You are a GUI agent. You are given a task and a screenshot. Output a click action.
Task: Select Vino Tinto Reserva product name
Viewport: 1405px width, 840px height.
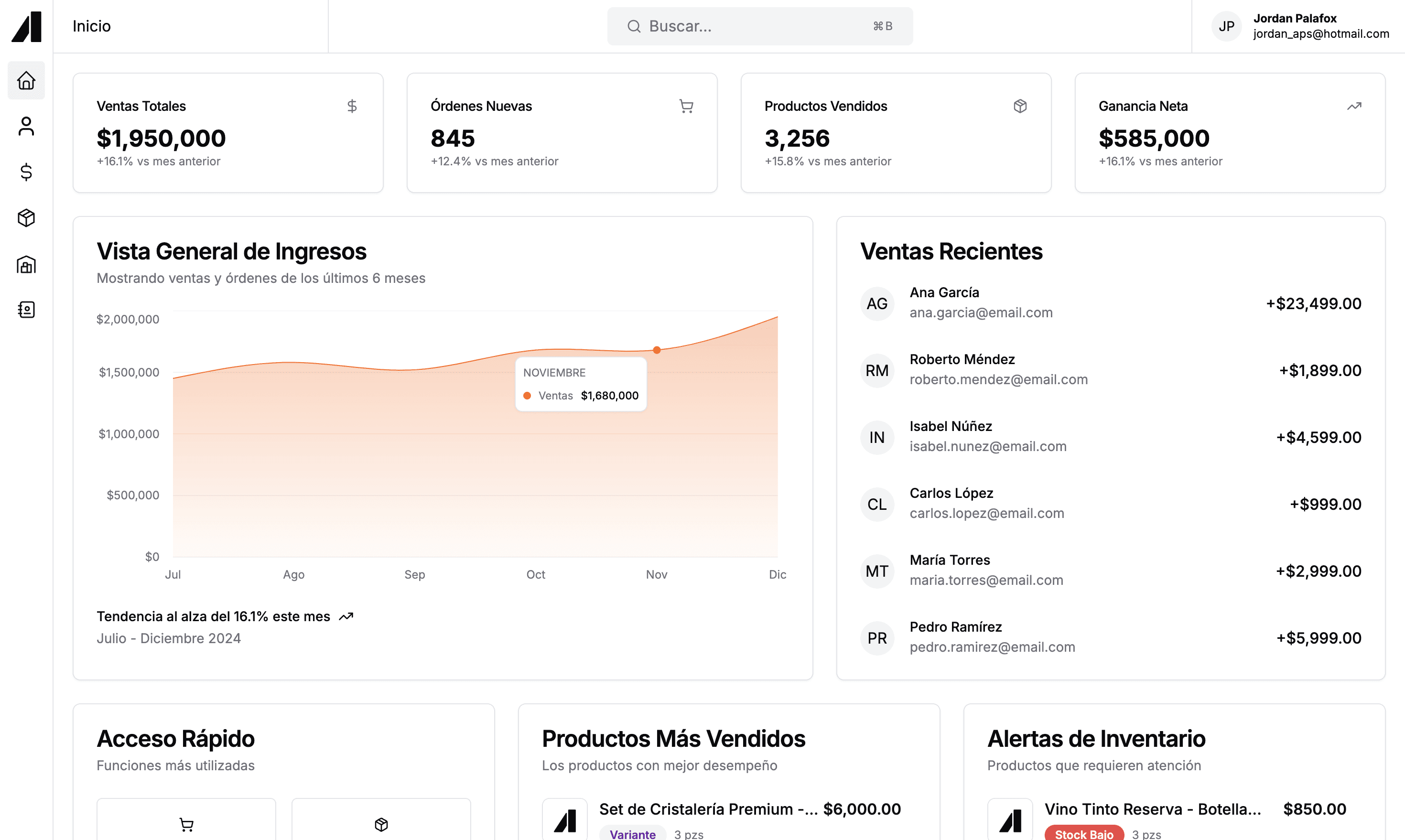pos(1153,809)
